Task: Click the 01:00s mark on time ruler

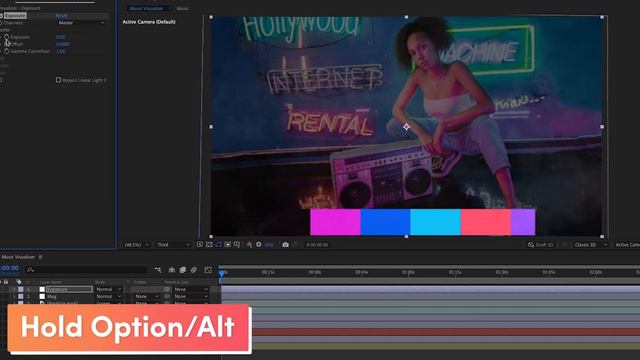Action: coord(408,272)
